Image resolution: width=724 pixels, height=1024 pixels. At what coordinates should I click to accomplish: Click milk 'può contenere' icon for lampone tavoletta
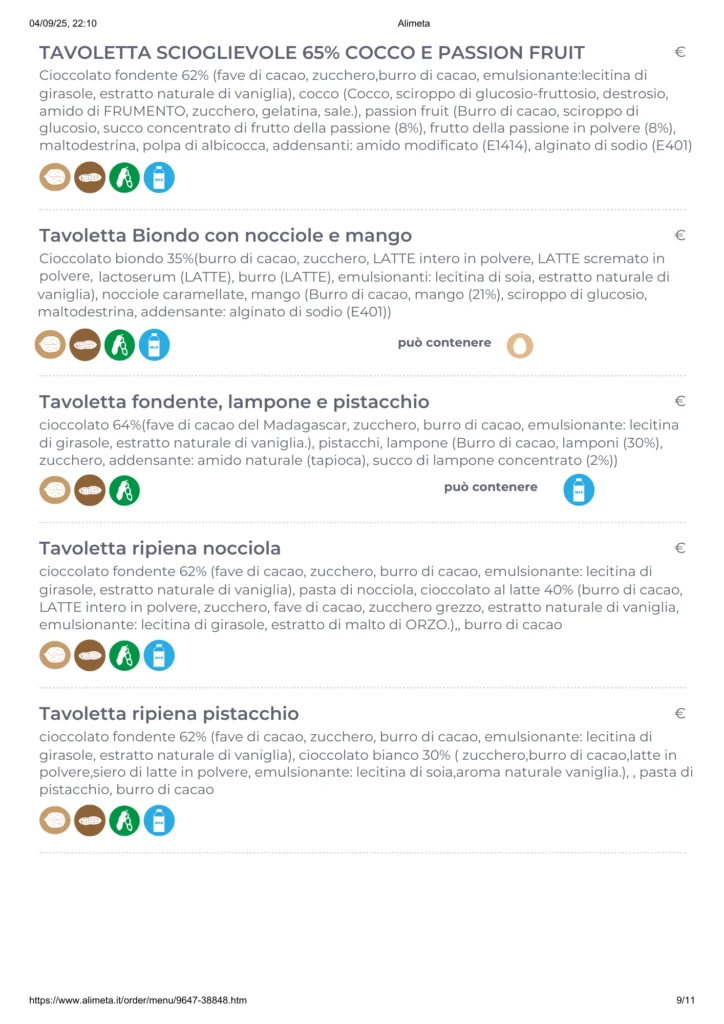pyautogui.click(x=579, y=490)
